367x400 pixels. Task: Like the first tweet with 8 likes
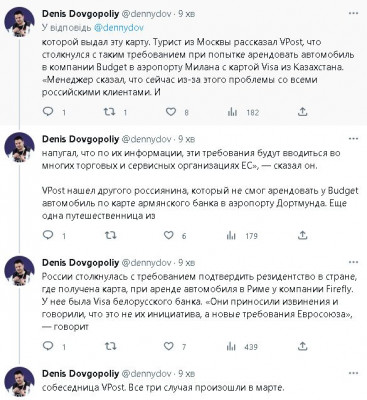click(x=171, y=112)
